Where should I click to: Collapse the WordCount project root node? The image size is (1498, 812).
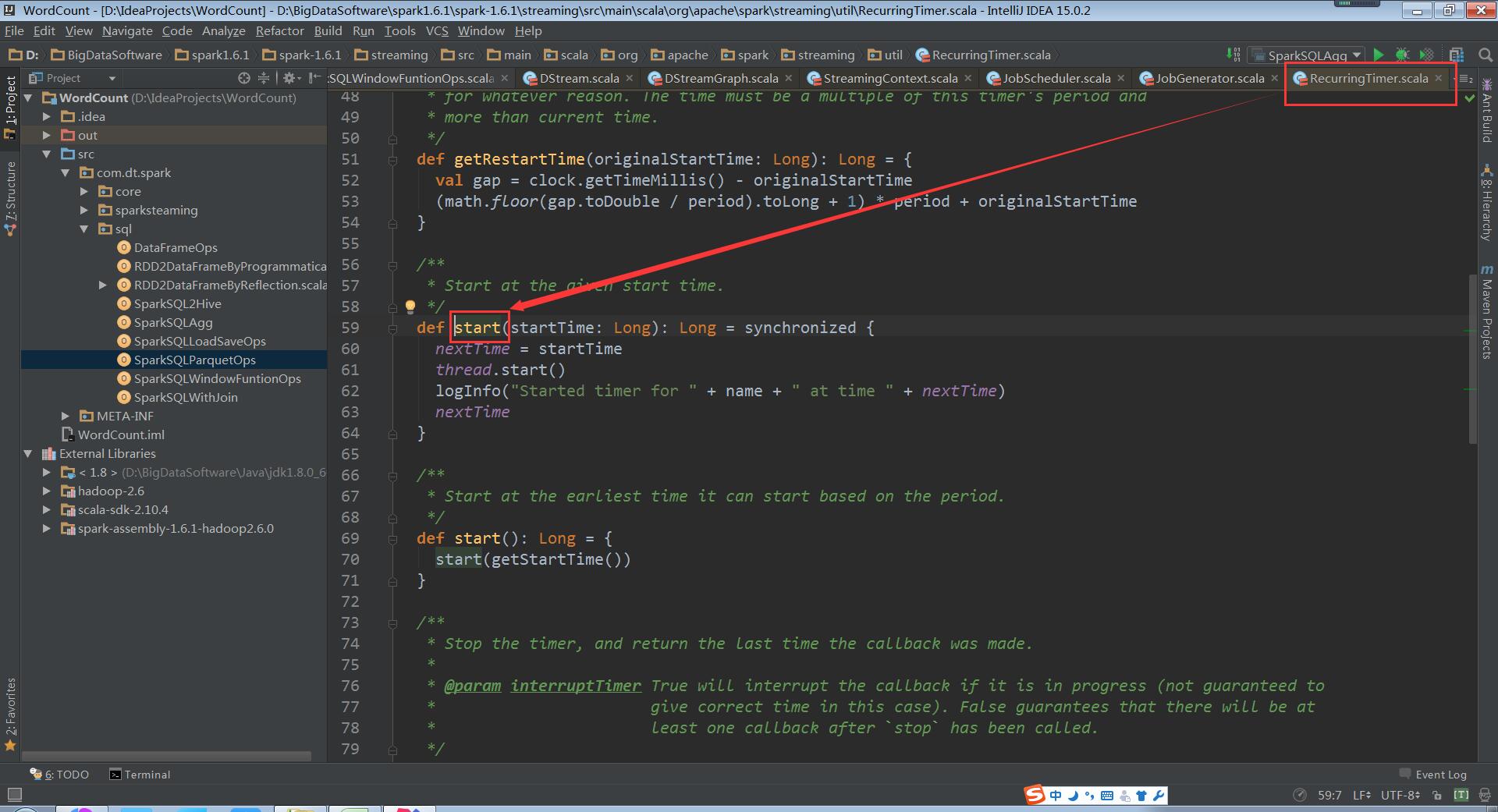(x=29, y=98)
